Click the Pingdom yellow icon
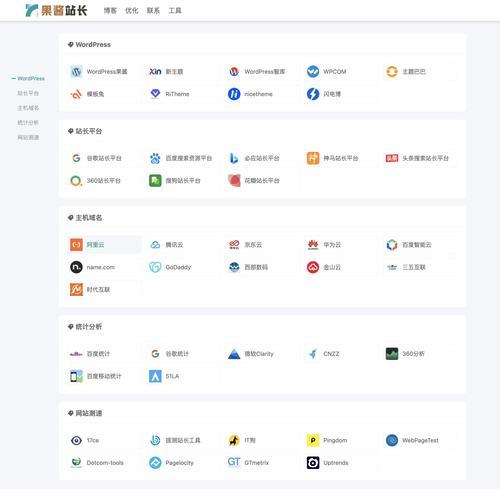Screen dimensions: 500x489 [313, 440]
